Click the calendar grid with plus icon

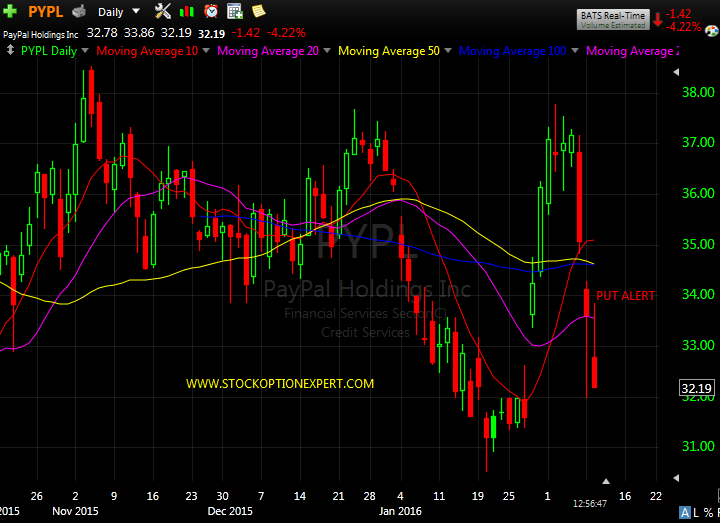tap(235, 11)
